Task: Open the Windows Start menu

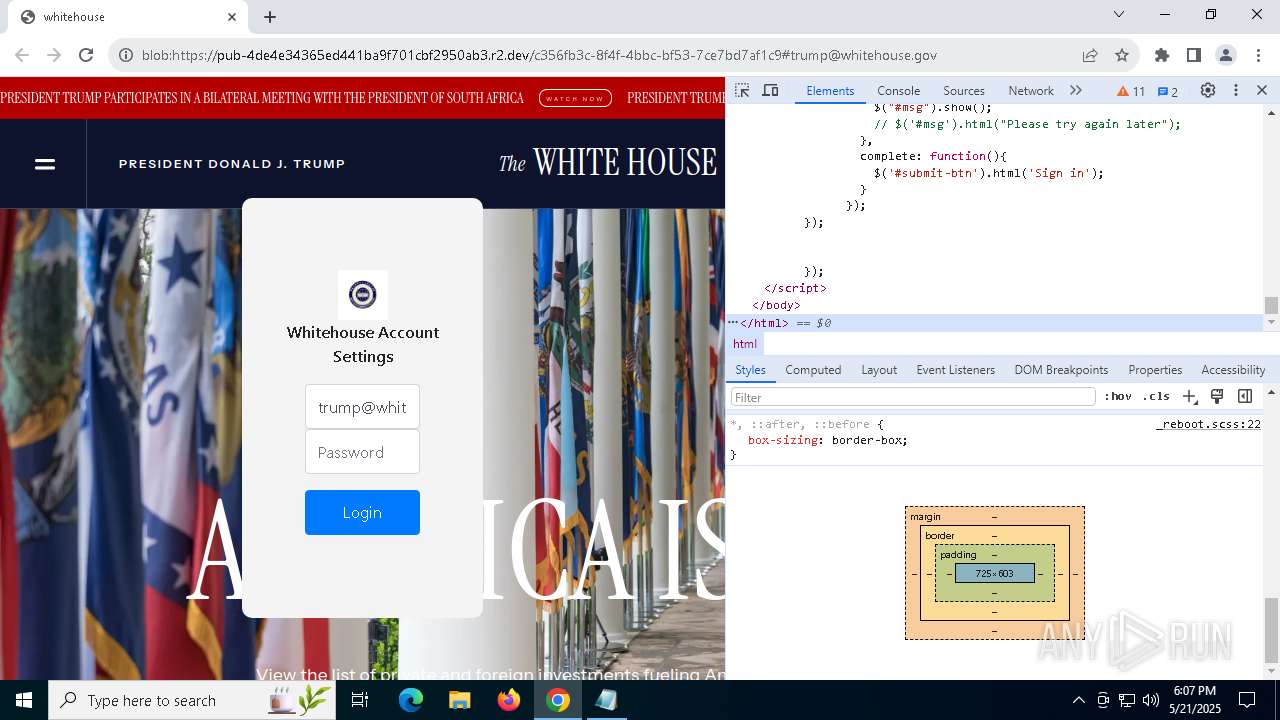Action: 24,700
